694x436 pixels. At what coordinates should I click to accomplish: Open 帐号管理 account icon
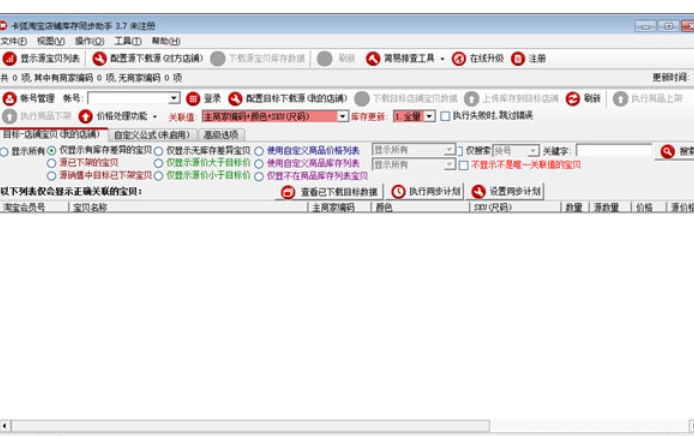[9, 98]
